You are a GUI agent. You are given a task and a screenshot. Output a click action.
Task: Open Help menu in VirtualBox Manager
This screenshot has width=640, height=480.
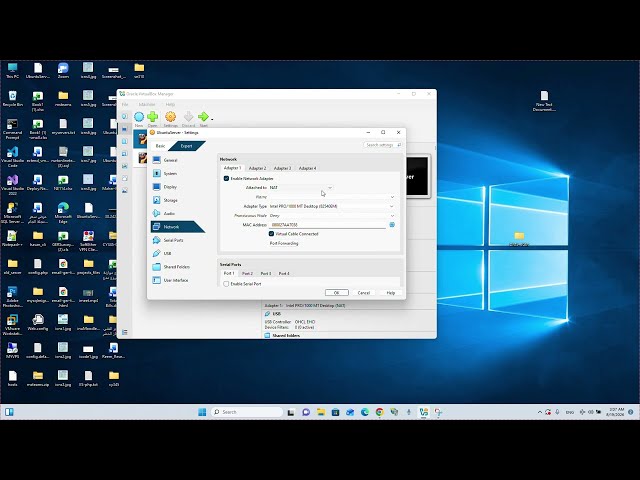170,104
